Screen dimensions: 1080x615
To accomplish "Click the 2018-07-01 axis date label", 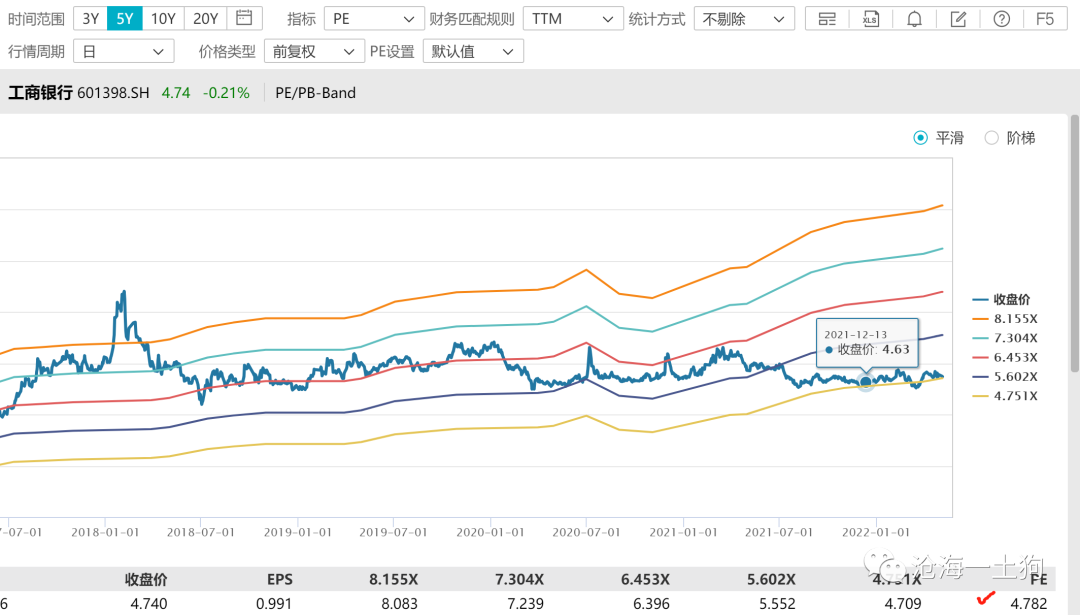I will point(201,532).
